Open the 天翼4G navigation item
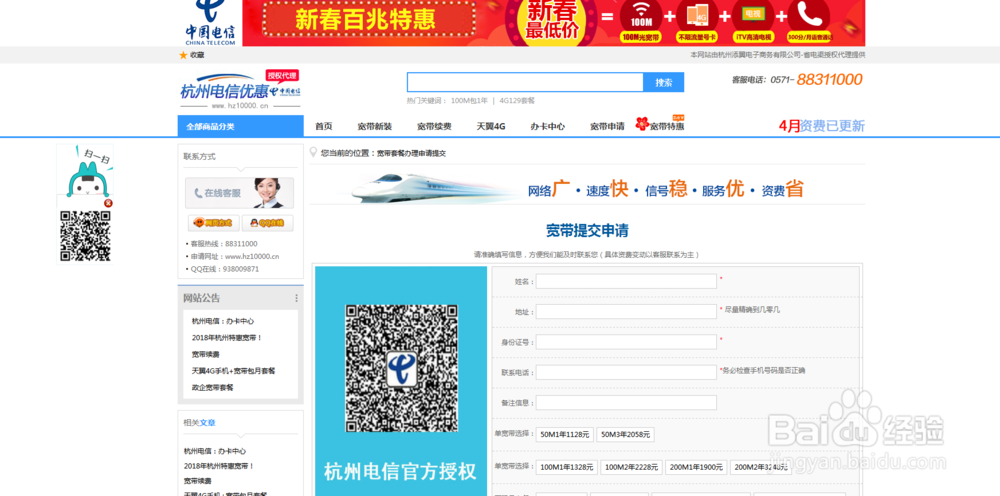The image size is (1000, 496). click(x=490, y=126)
